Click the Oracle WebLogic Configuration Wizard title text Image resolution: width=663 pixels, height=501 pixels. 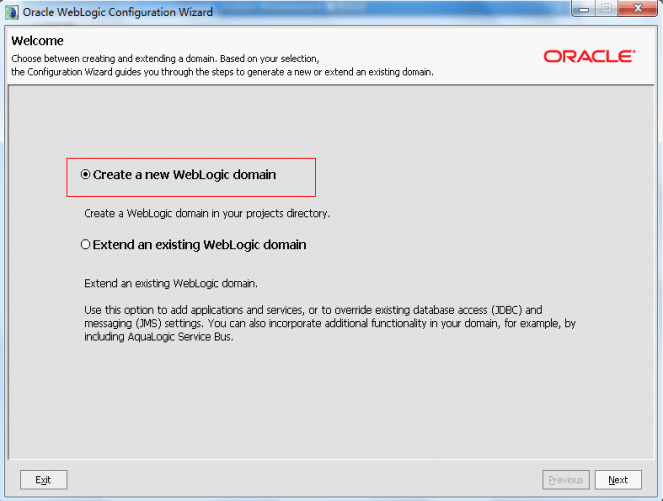pyautogui.click(x=118, y=12)
